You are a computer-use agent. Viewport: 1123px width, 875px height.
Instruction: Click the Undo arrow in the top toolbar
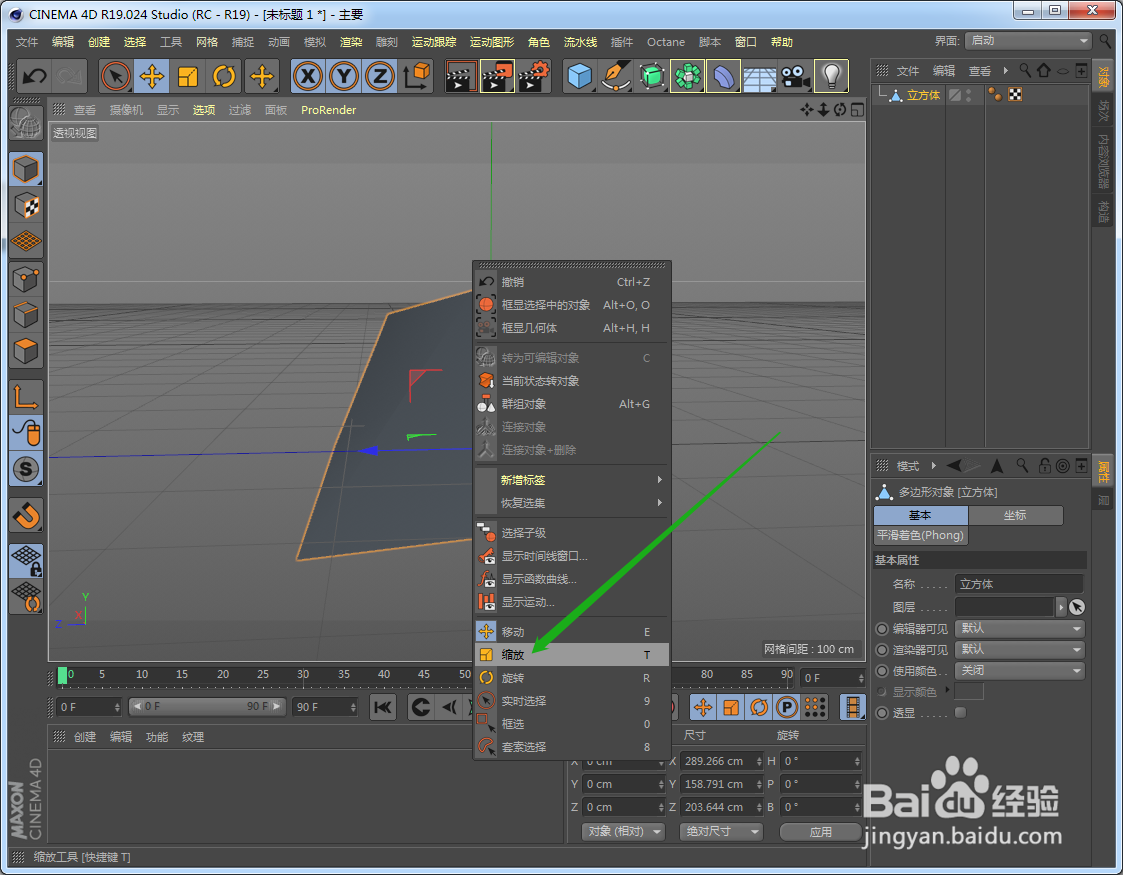pos(34,77)
